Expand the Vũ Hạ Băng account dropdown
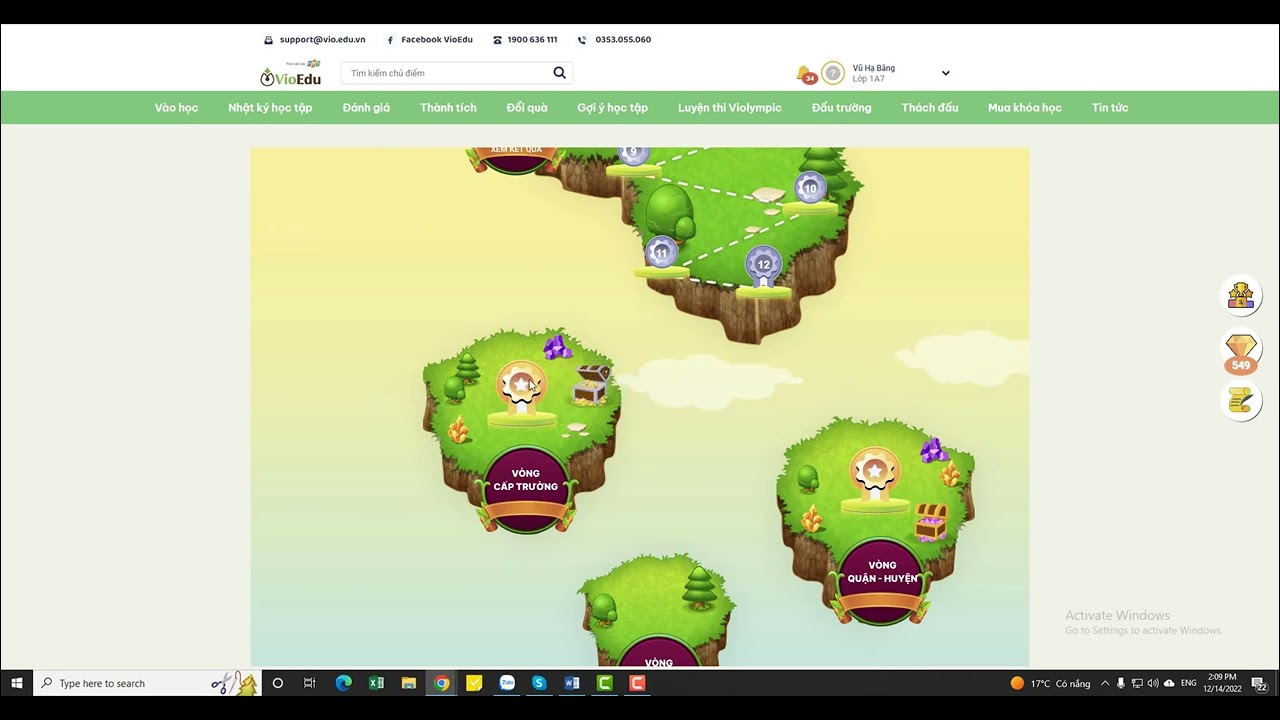This screenshot has width=1280, height=720. coord(945,73)
